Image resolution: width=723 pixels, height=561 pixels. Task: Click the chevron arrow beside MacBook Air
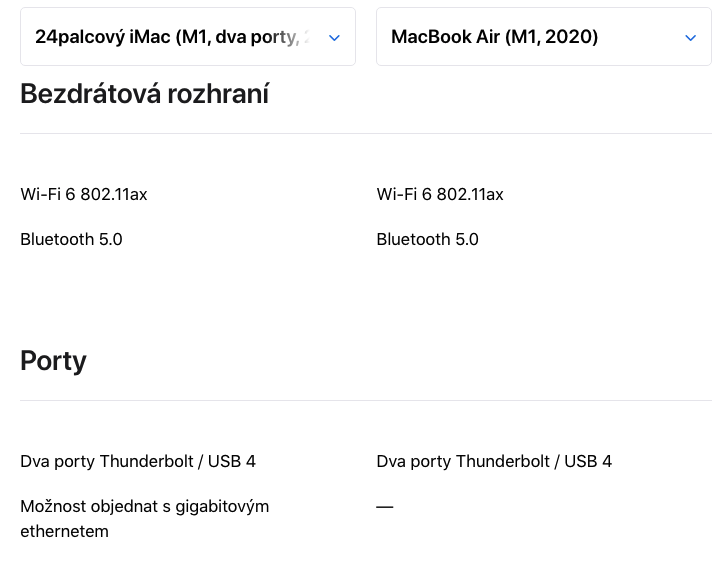pos(690,37)
